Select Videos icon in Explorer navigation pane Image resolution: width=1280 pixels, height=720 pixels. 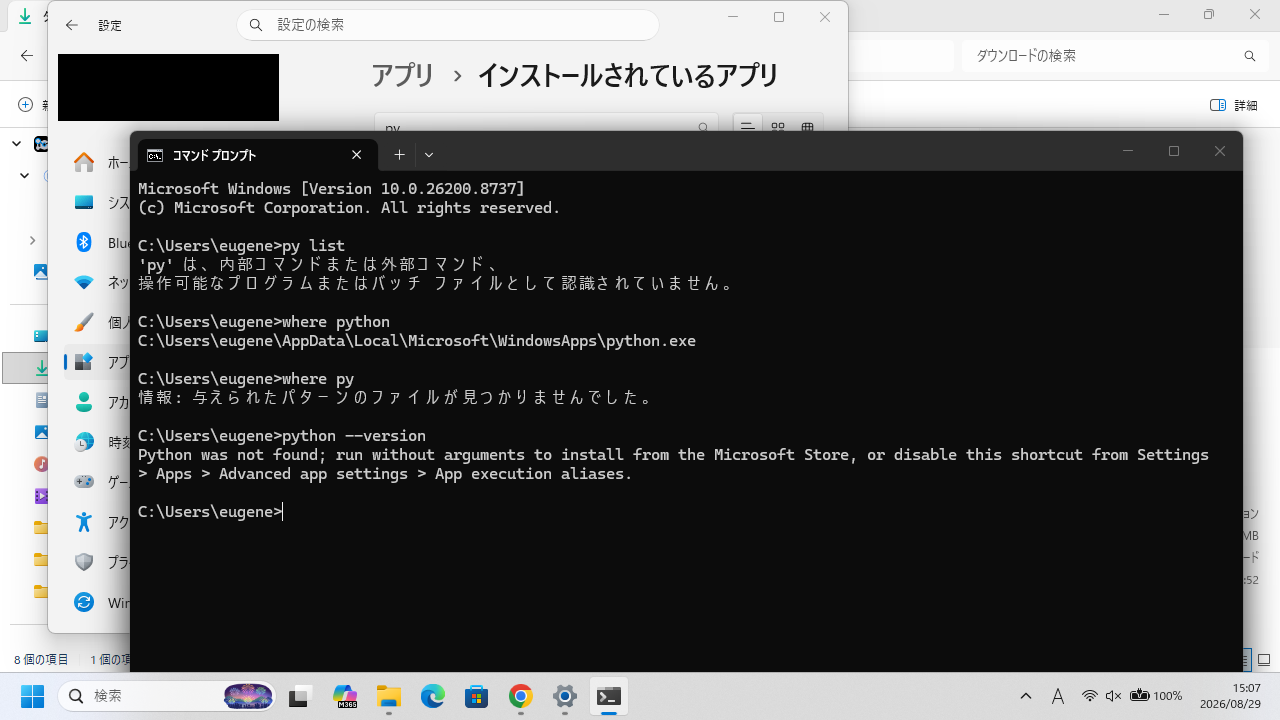(x=41, y=496)
